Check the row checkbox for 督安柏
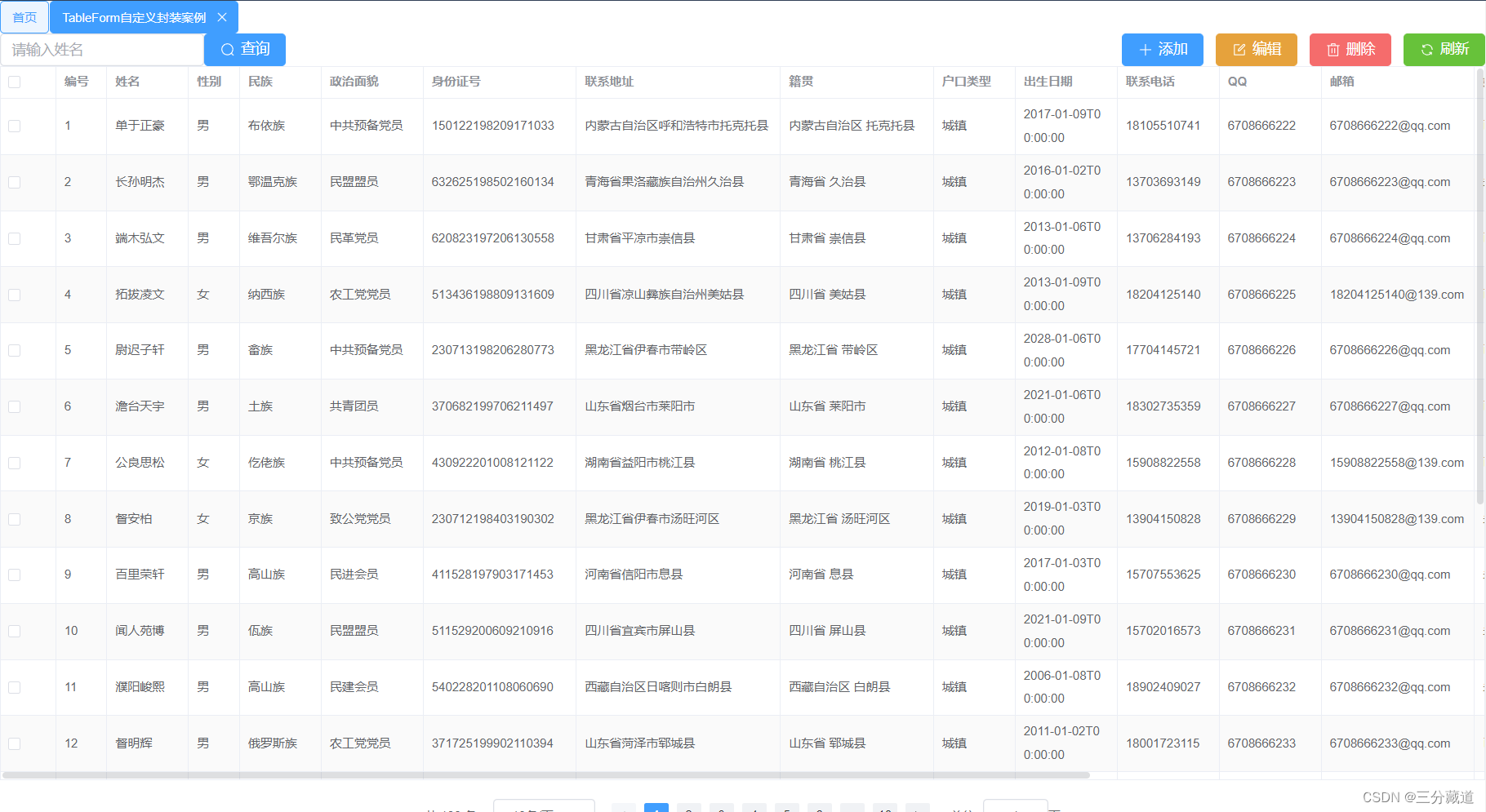1486x812 pixels. click(14, 519)
